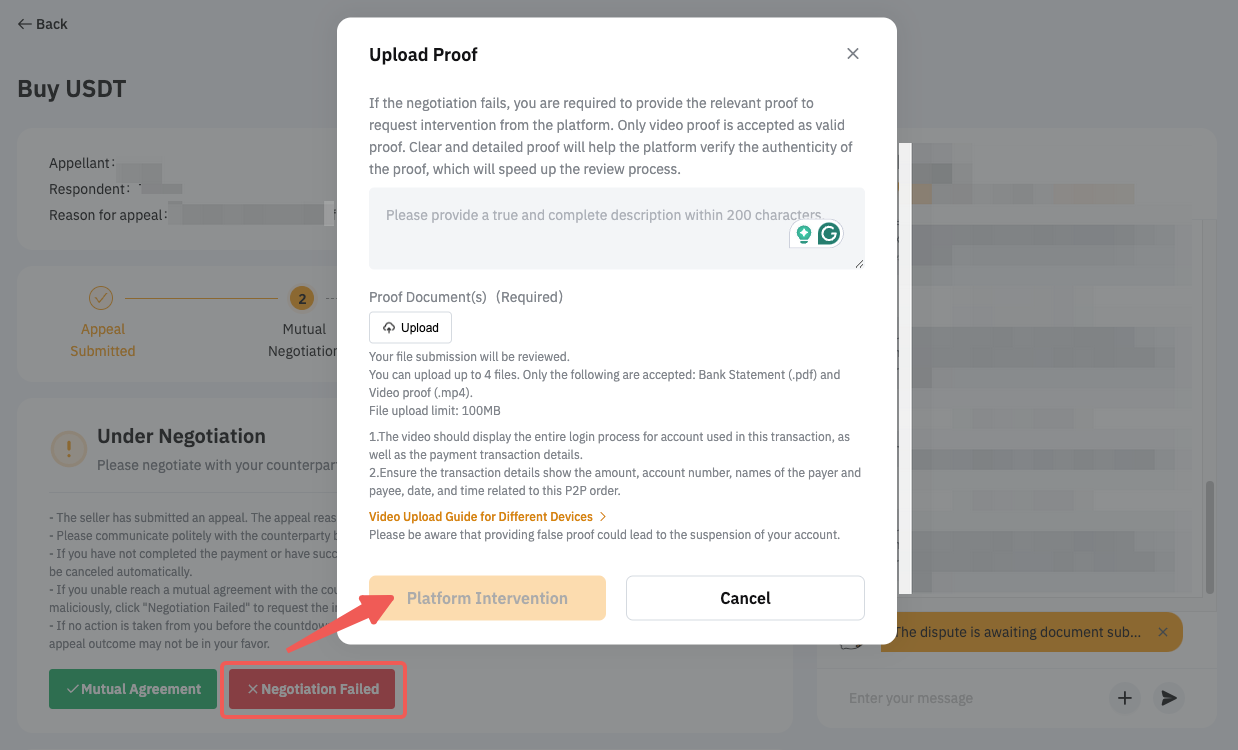The height and width of the screenshot is (750, 1238).
Task: Click the Appeal Submitted checkmark step
Action: tap(101, 298)
